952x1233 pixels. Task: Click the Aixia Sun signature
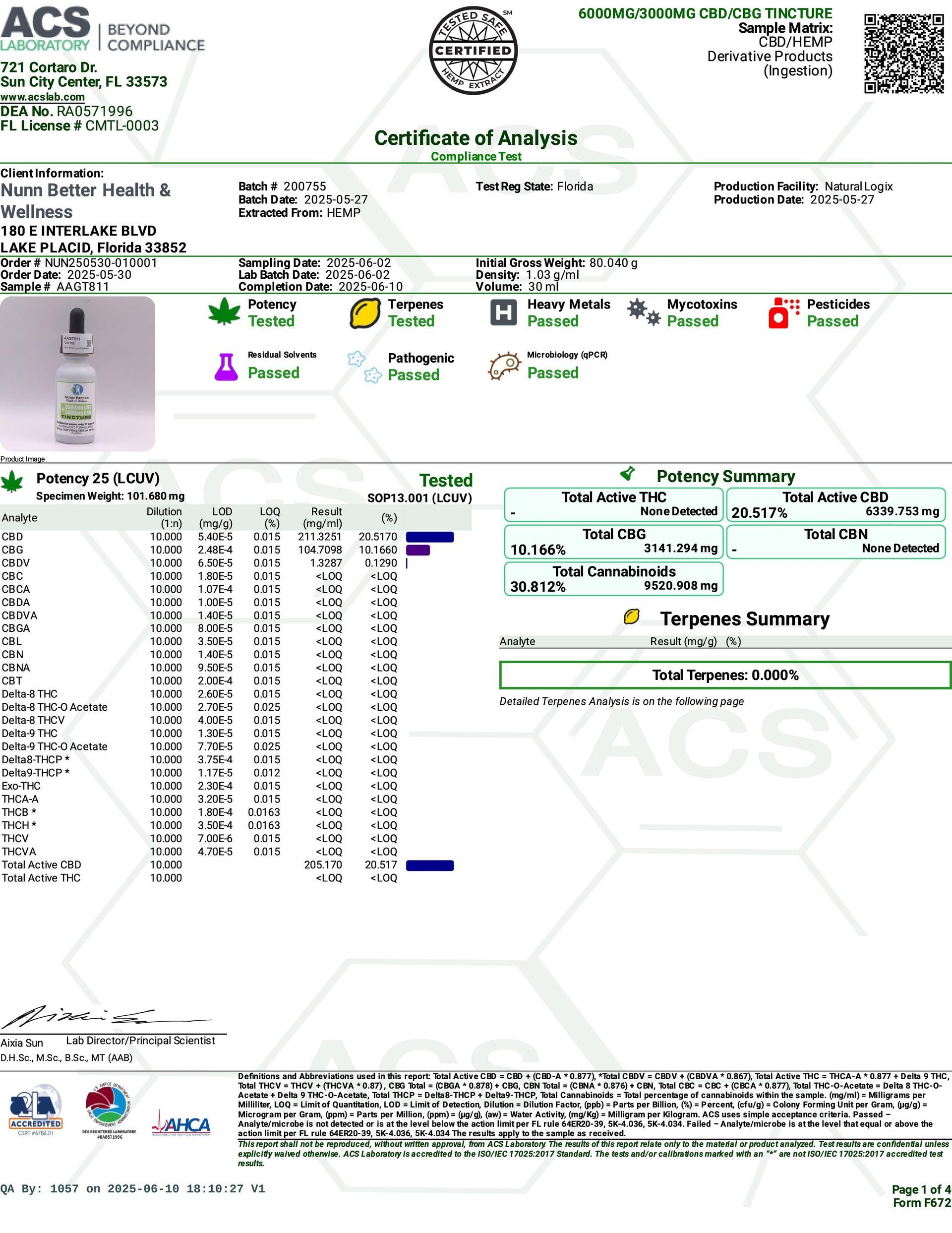click(x=106, y=1017)
